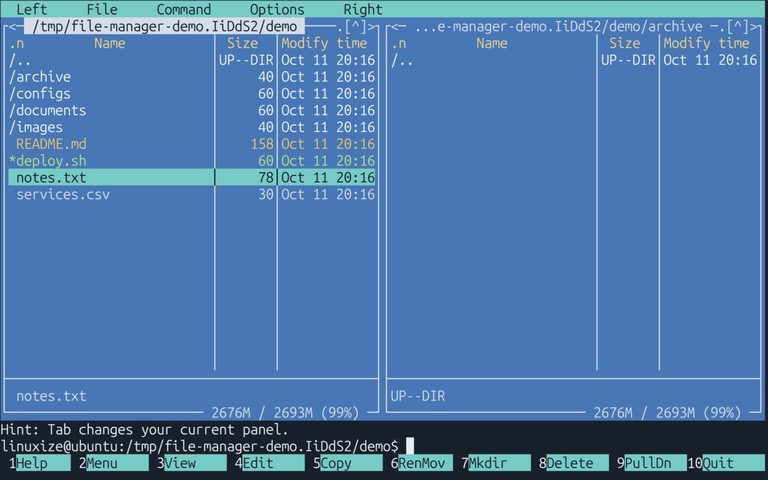This screenshot has height=480, width=768.
Task: Click right panel history forward arrow
Action: pyautogui.click(x=754, y=26)
